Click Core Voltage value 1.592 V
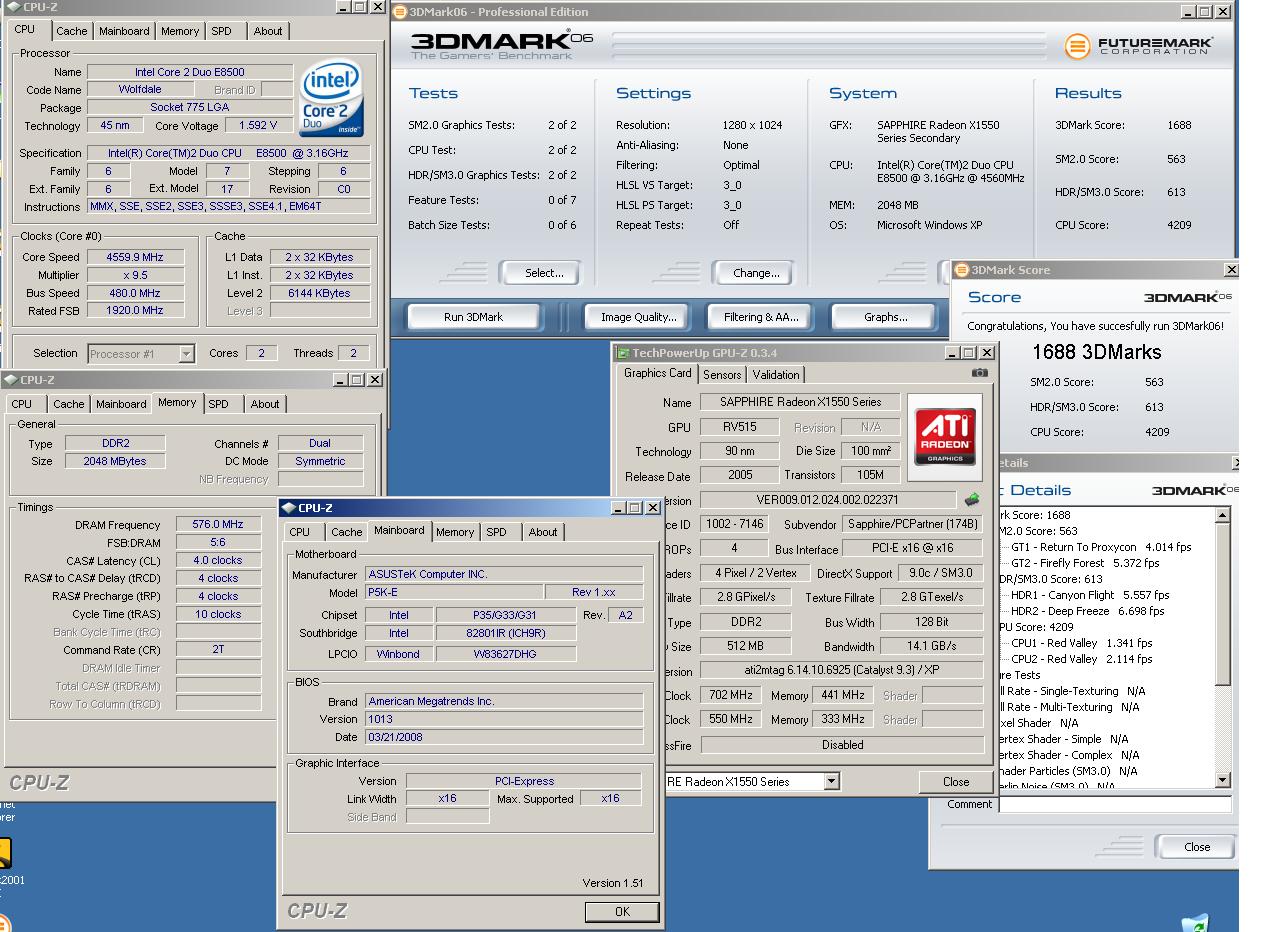1280x932 pixels. point(258,126)
